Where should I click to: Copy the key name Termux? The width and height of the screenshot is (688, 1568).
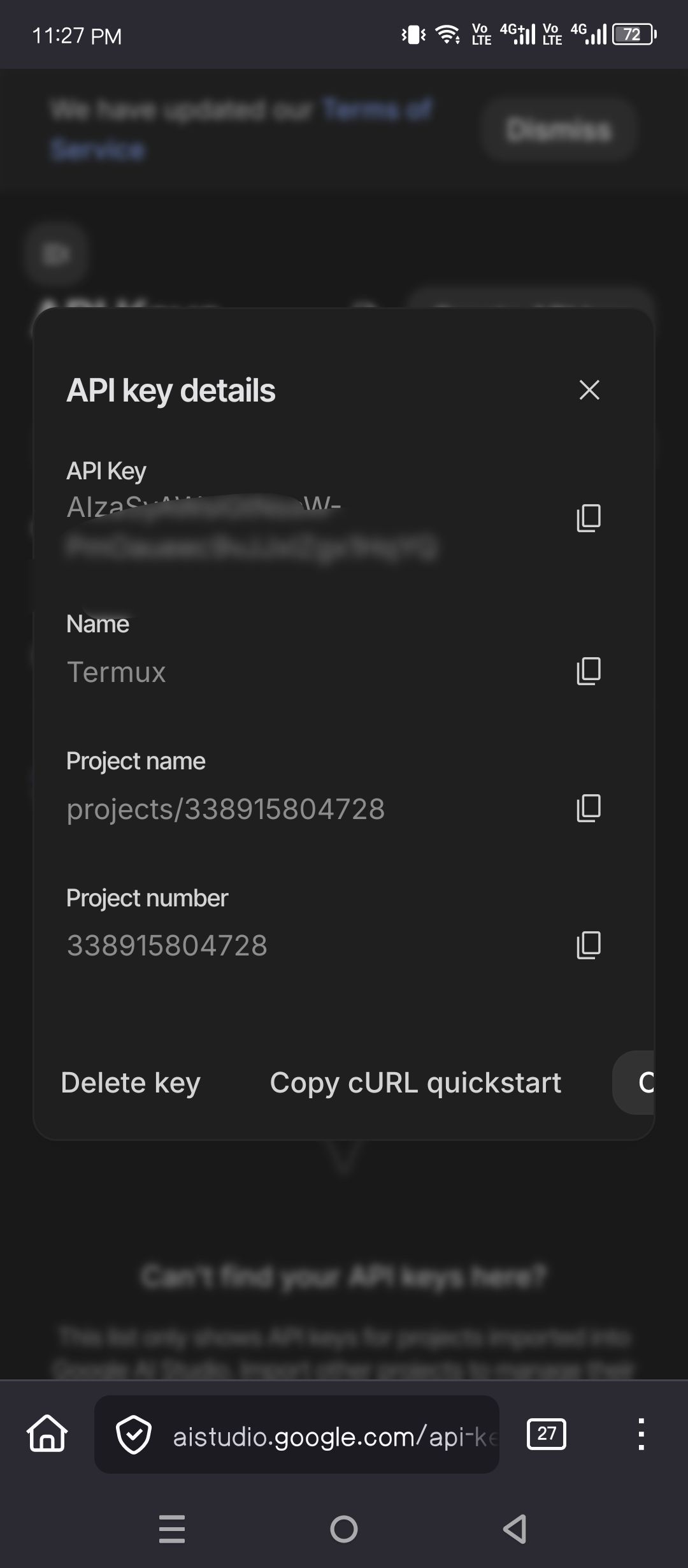coord(588,671)
